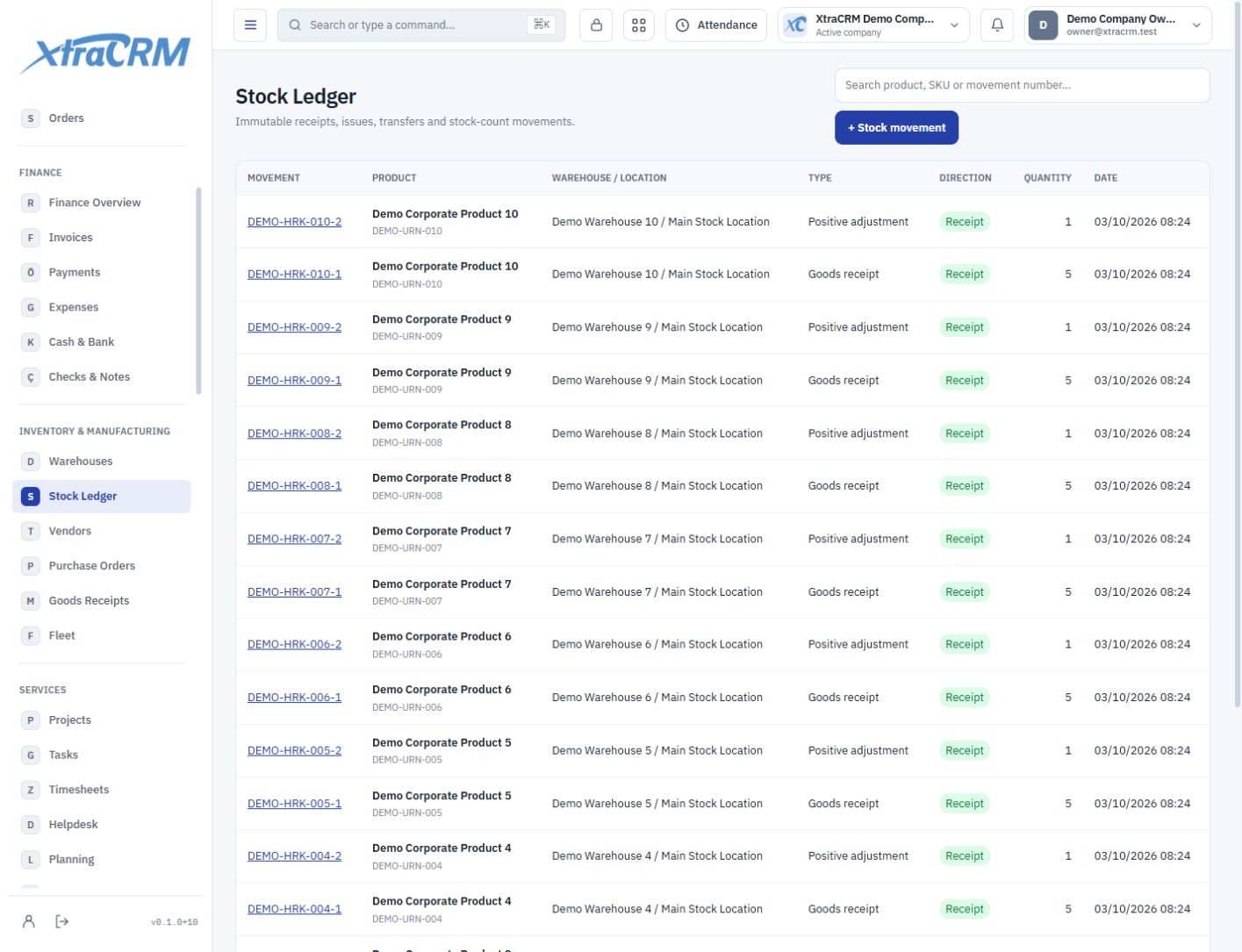1242x952 pixels.
Task: Click the Planning L letter icon
Action: [x=31, y=860]
